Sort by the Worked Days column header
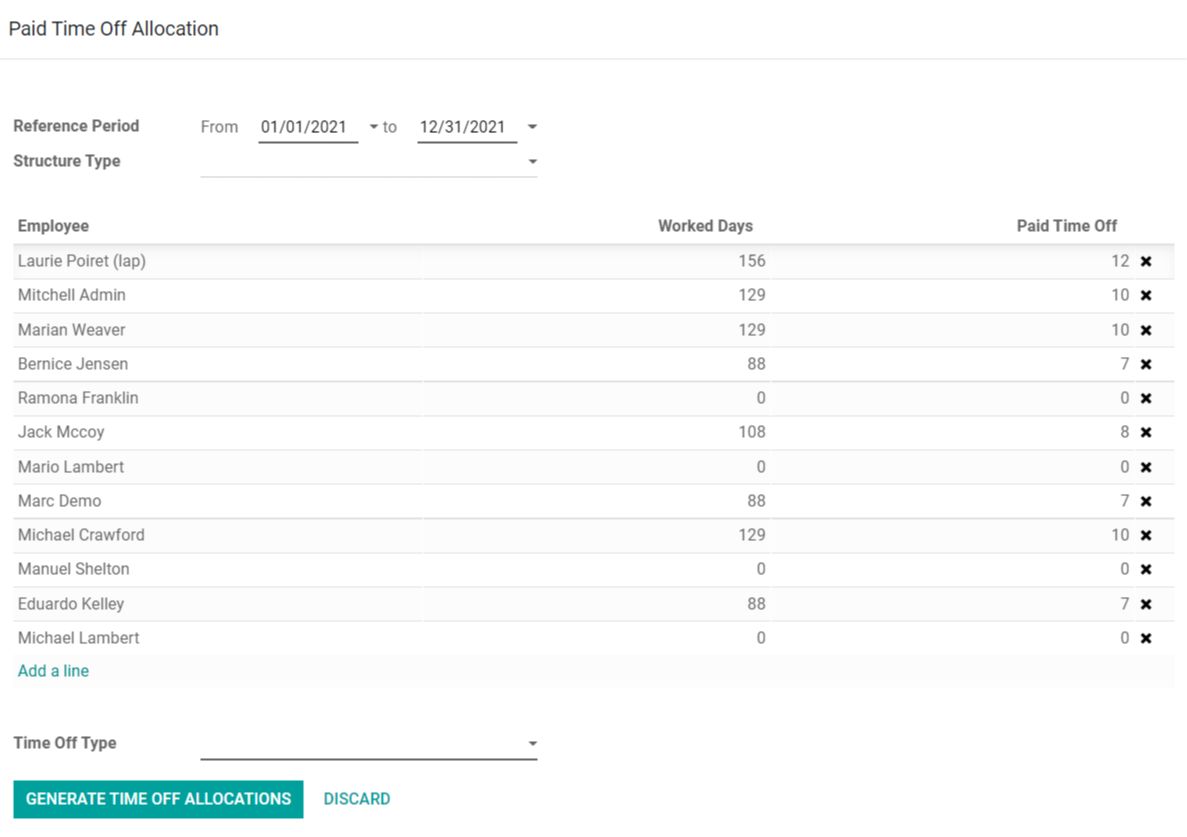Viewport: 1187px width, 837px height. (705, 226)
